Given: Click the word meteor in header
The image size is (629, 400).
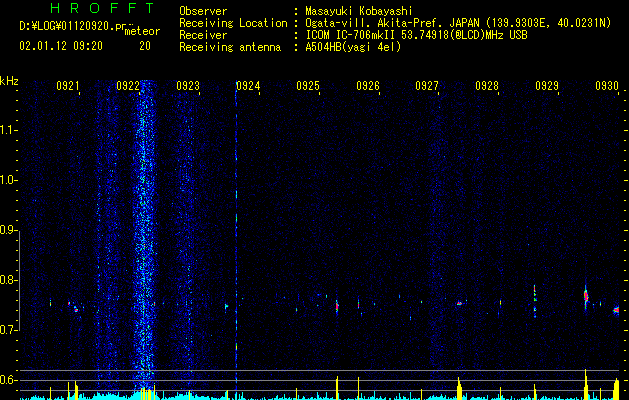Looking at the screenshot, I should tap(142, 31).
